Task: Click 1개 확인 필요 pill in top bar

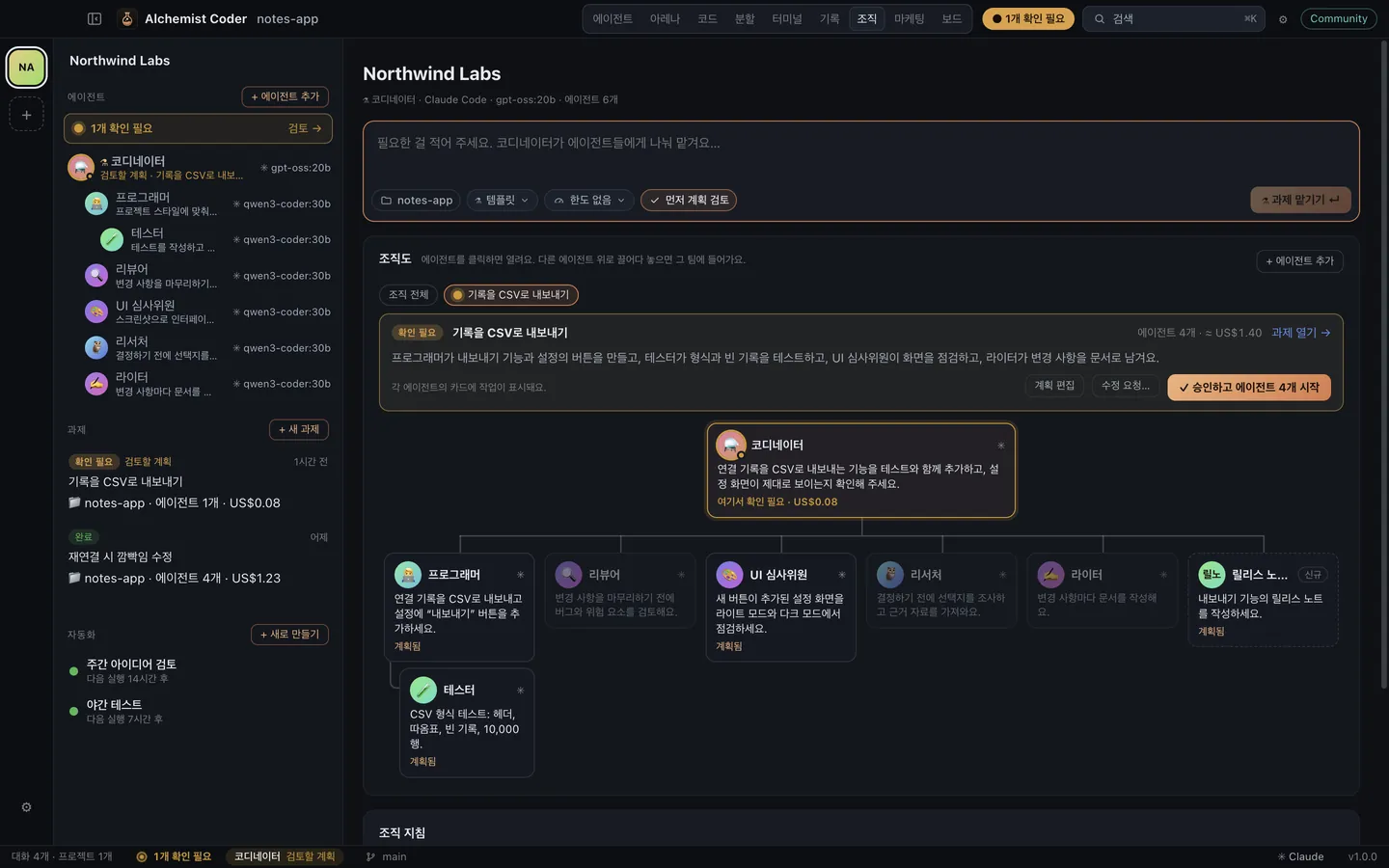Action: point(1028,18)
